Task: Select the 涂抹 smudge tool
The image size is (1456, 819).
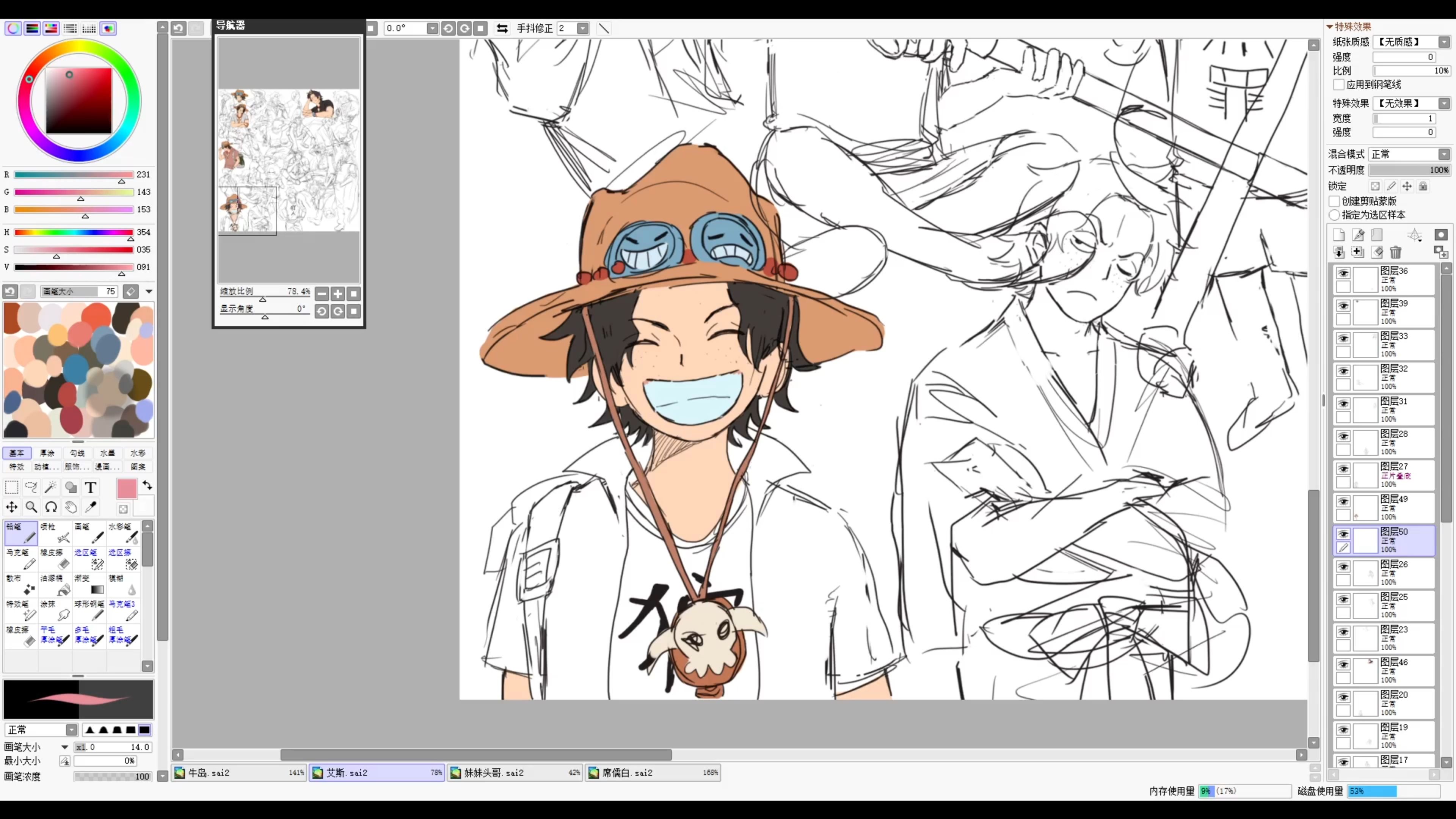Action: click(55, 610)
